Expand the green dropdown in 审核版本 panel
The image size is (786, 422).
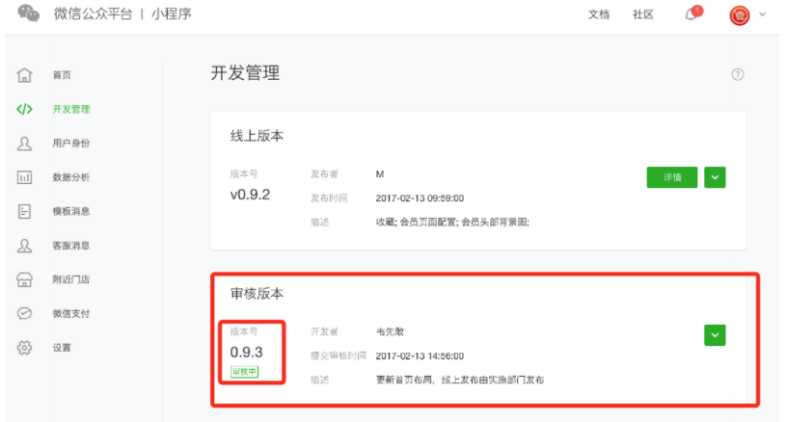click(715, 335)
